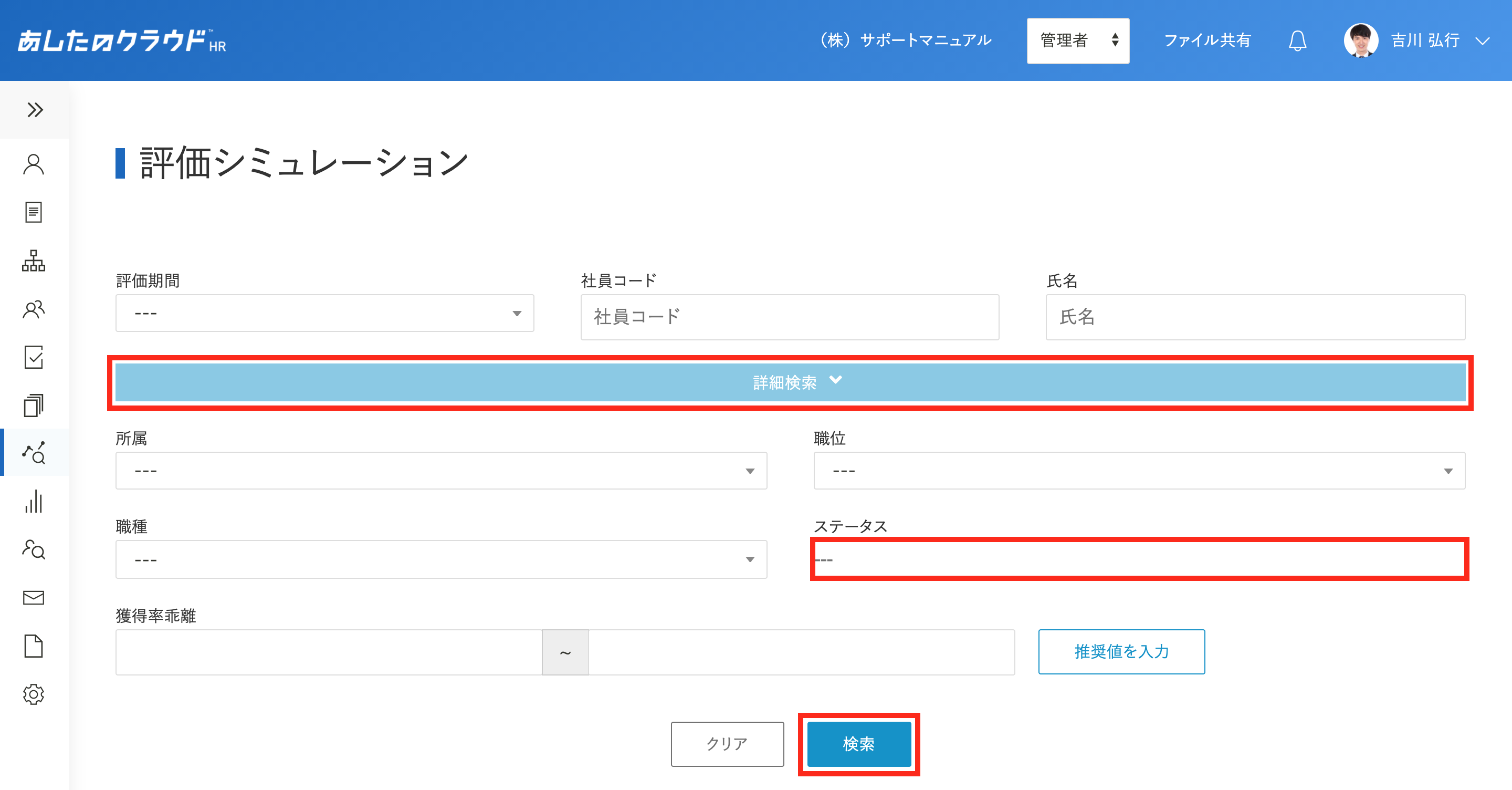The height and width of the screenshot is (790, 1512).
Task: Open the evaluation simulation graph-search icon
Action: click(34, 453)
